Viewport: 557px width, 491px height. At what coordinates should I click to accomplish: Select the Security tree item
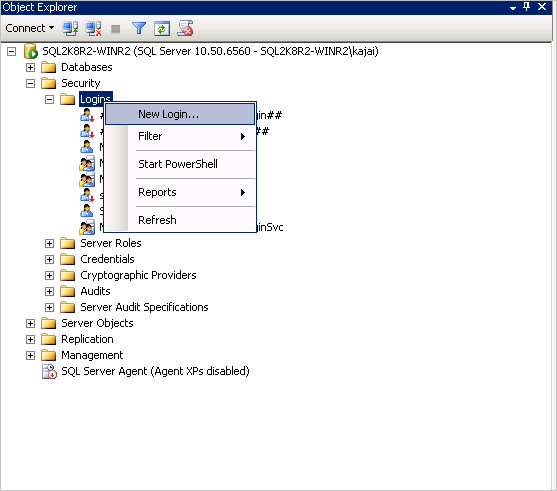[81, 83]
